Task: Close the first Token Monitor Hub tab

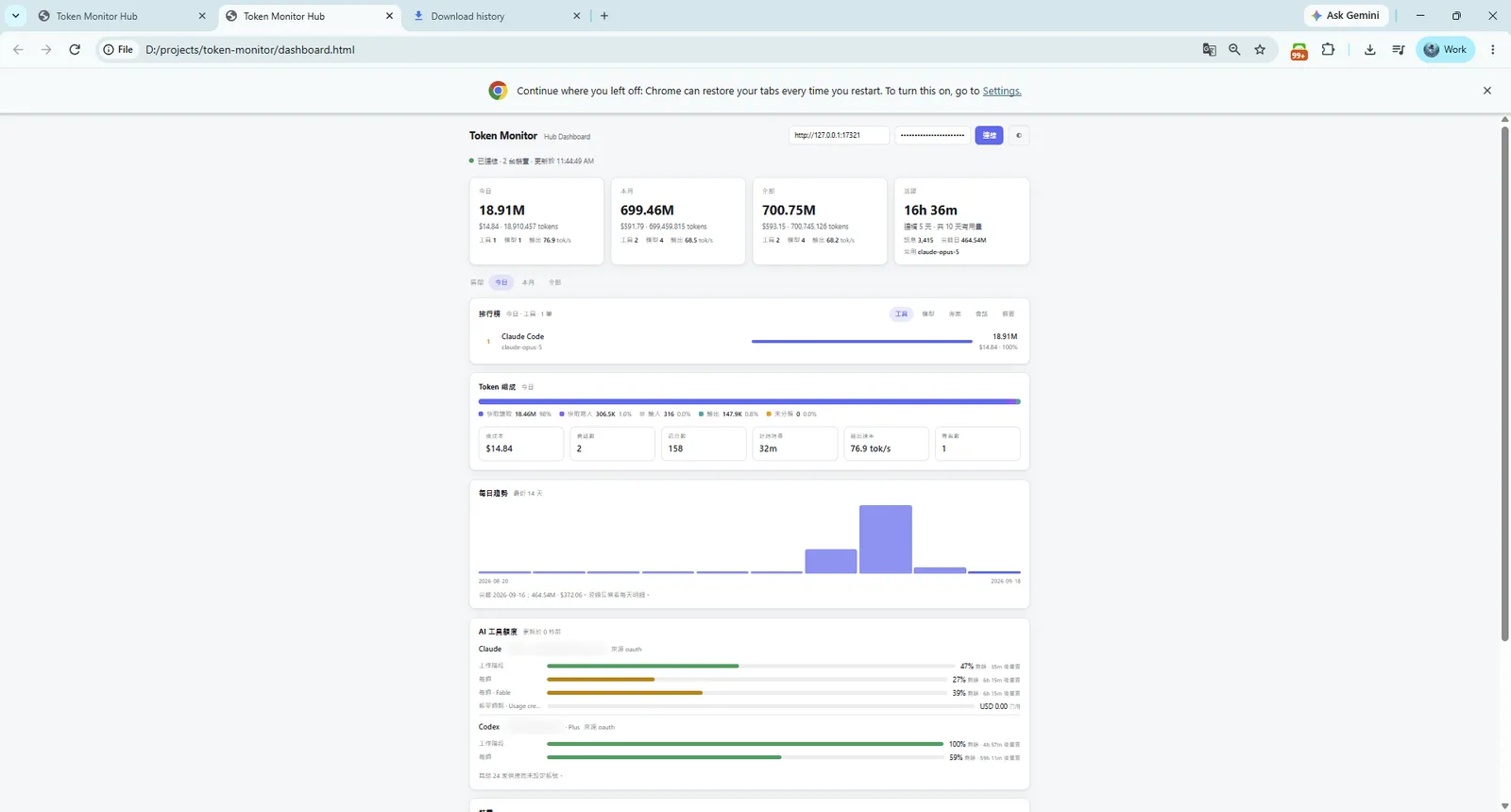Action: click(x=202, y=16)
